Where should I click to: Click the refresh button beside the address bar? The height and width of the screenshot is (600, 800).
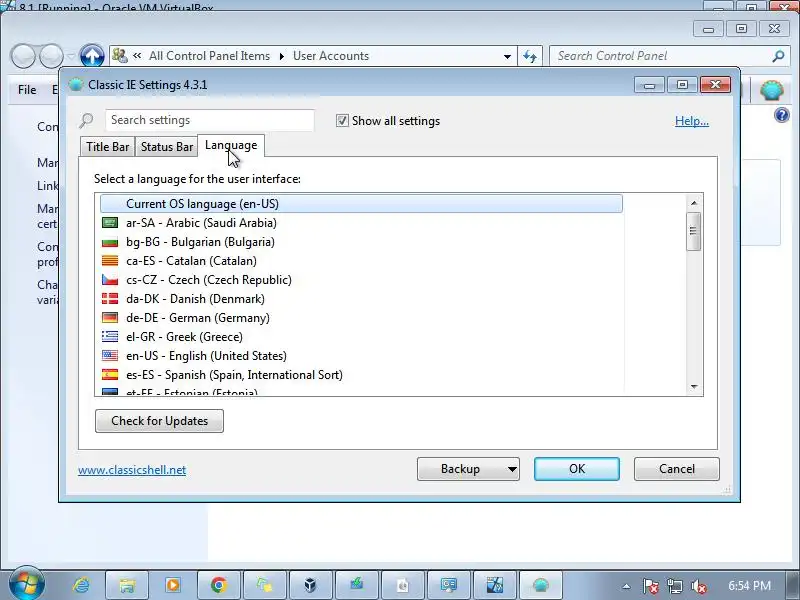530,56
